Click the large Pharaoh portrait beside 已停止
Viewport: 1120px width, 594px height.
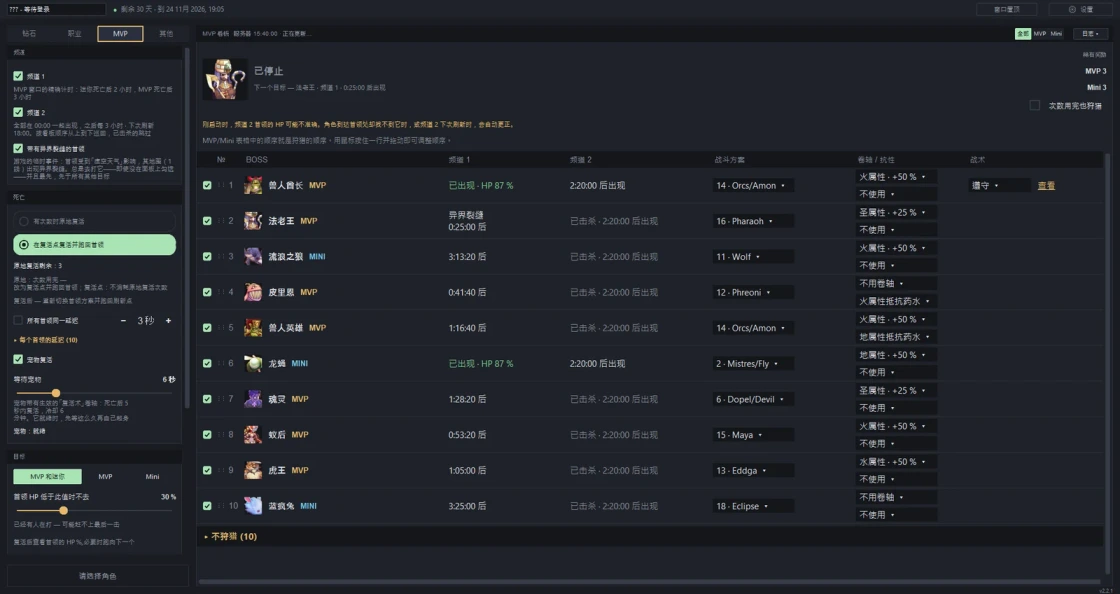pos(224,79)
